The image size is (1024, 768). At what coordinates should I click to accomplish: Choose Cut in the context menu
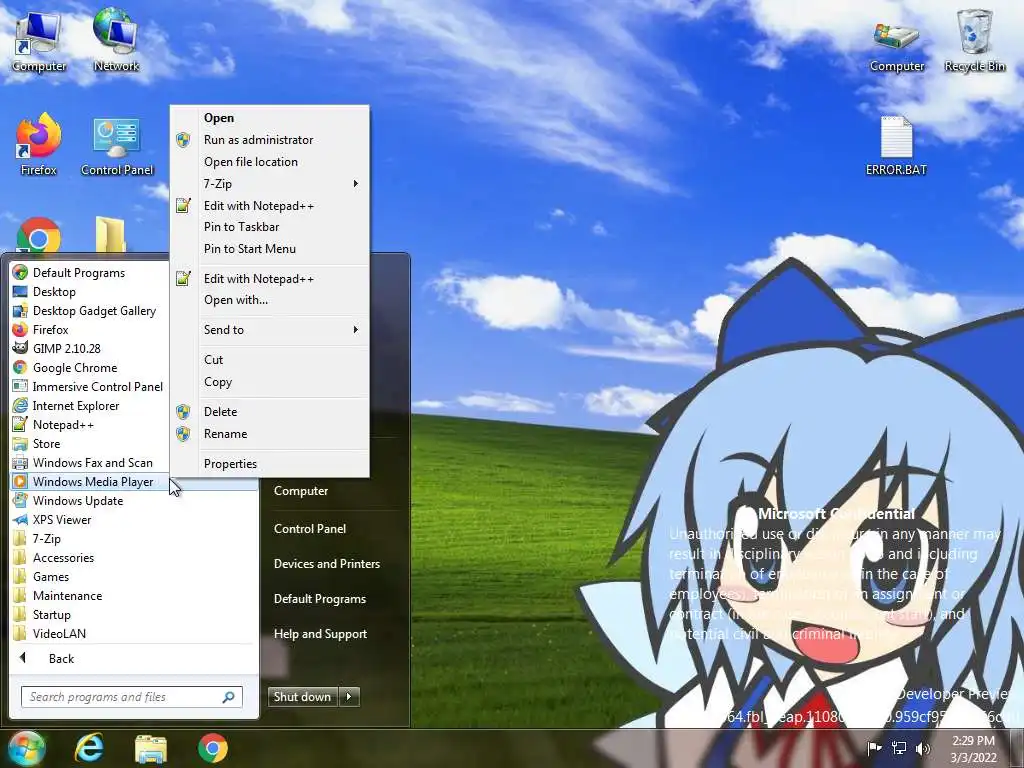[x=270, y=359]
